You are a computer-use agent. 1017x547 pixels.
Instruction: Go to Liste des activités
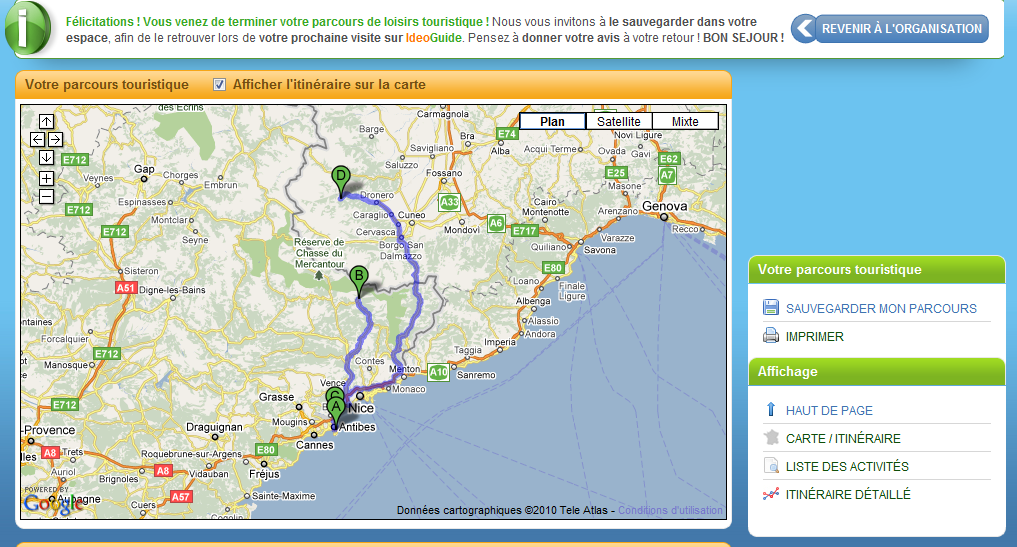(x=847, y=466)
